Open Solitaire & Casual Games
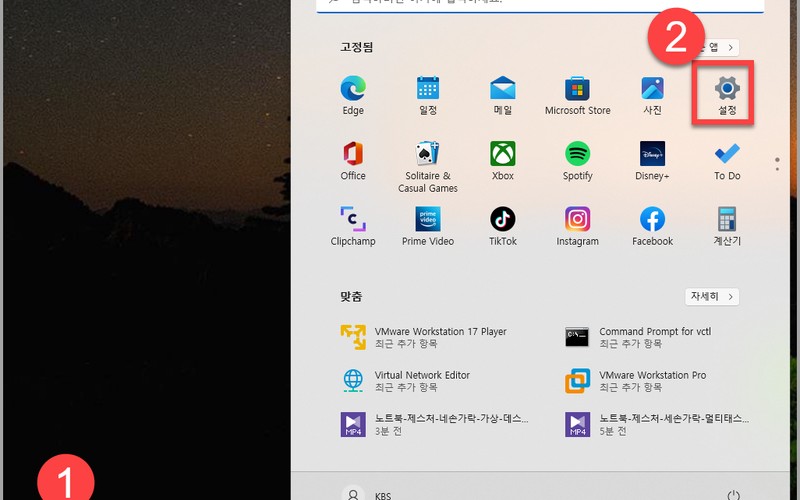Image resolution: width=800 pixels, height=500 pixels. pos(428,167)
